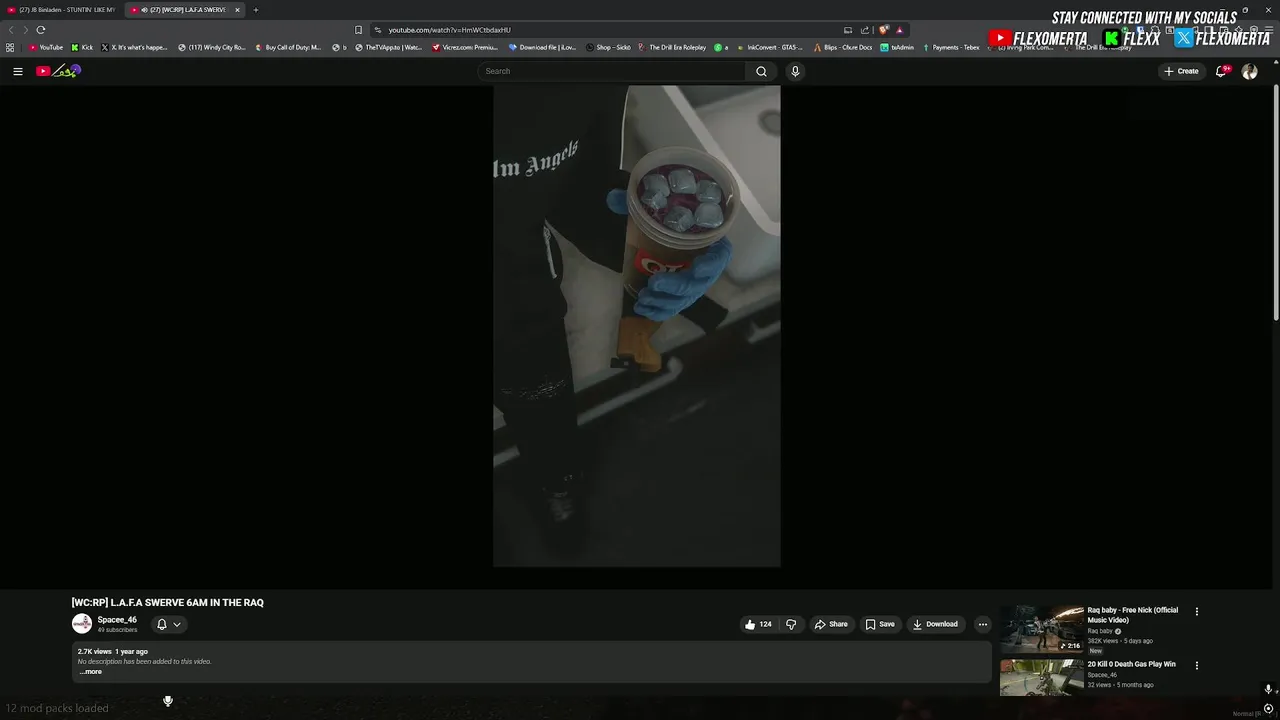Open 20 Kill 0 Death Gas Play Win title
Image resolution: width=1280 pixels, height=720 pixels.
1132,664
